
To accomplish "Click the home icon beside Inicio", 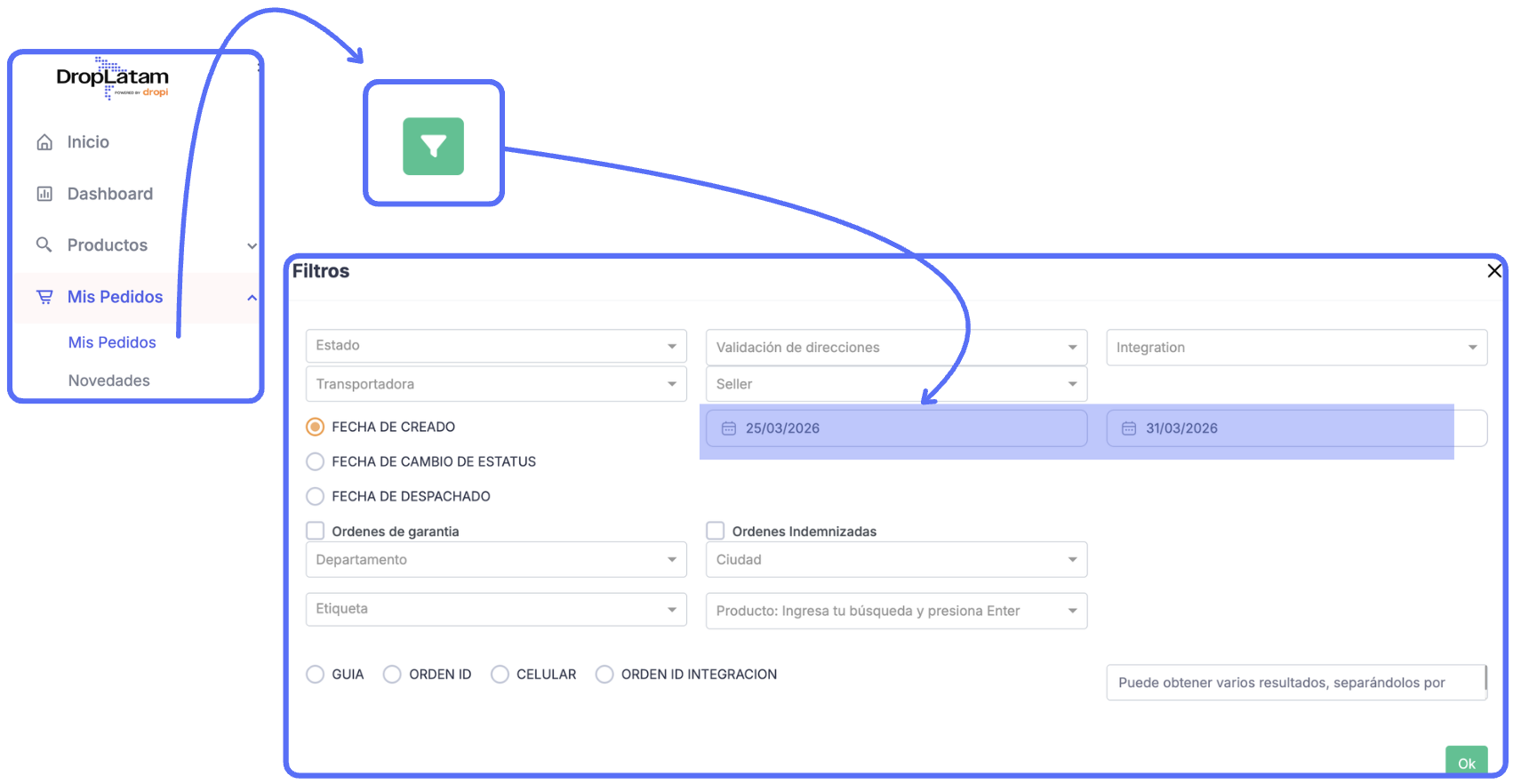I will 44,142.
